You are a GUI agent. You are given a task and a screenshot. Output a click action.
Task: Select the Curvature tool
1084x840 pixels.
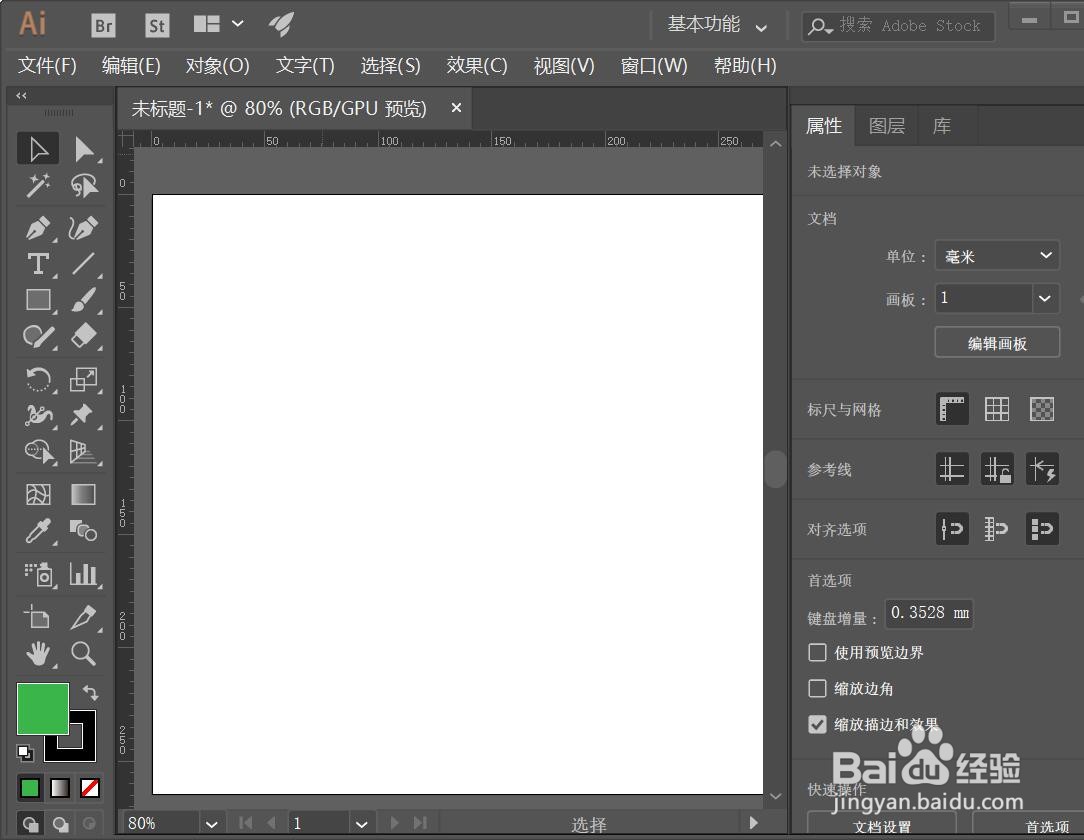pos(83,228)
